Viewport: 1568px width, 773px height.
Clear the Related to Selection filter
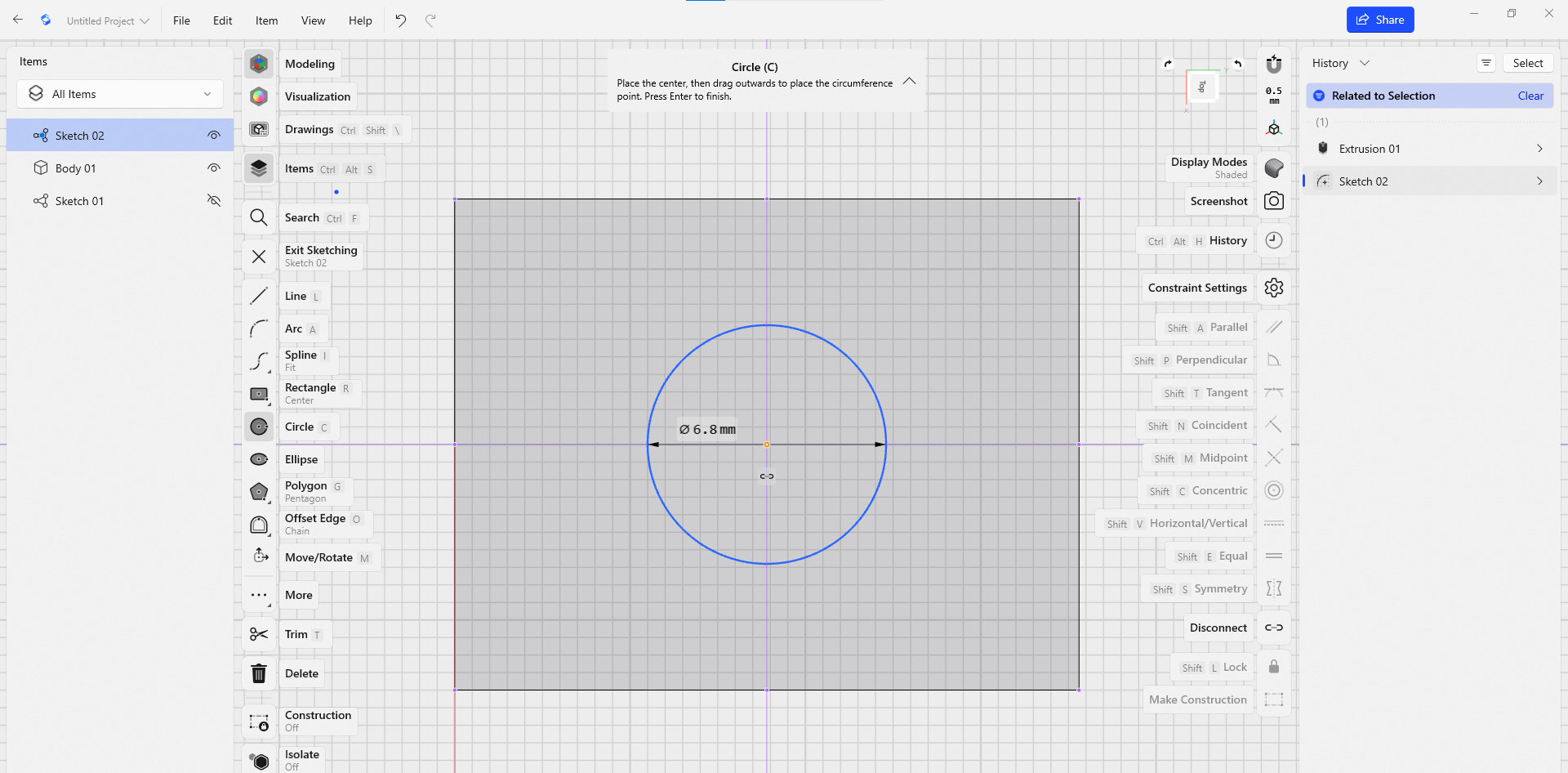(1530, 96)
